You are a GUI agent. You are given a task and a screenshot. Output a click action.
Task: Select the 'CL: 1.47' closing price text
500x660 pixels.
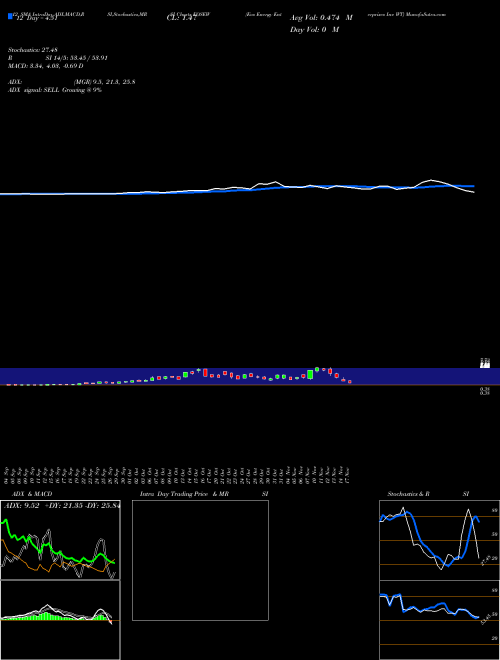[x=181, y=18]
